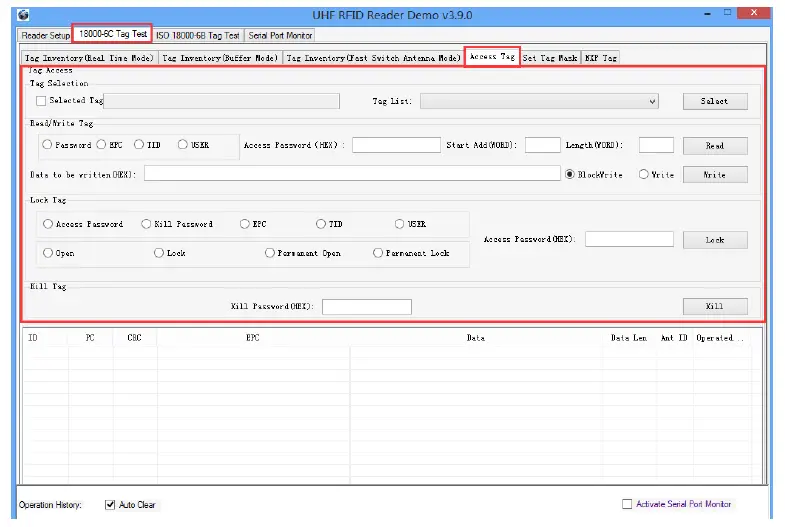Select EPC radio in Lock Tag
This screenshot has width=785, height=527.
245,224
